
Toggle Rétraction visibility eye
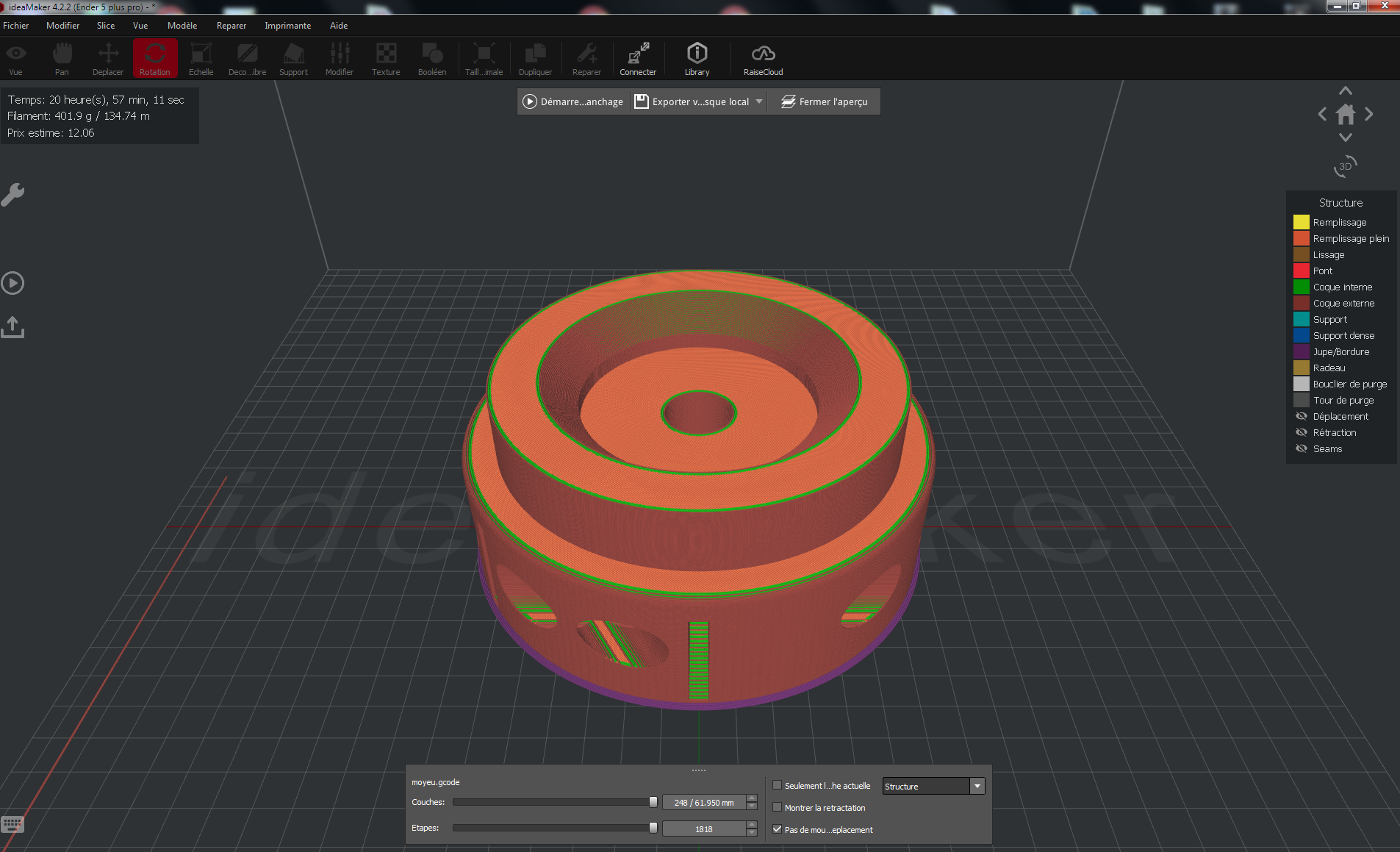point(1302,432)
